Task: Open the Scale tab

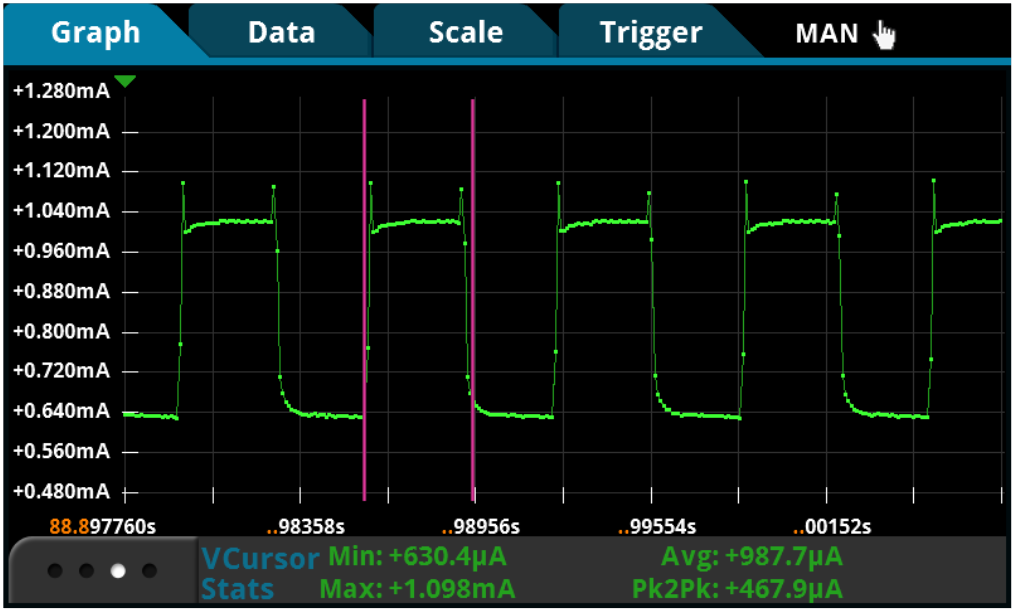Action: click(x=464, y=32)
